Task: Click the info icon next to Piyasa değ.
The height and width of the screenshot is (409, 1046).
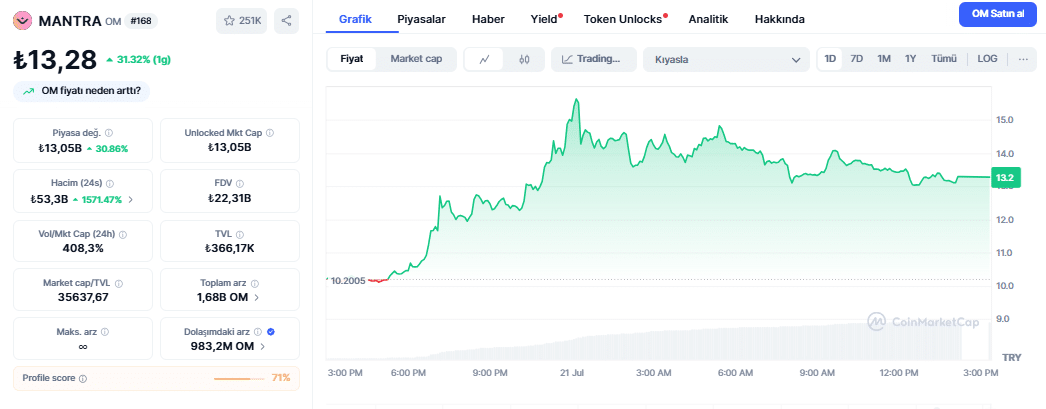Action: pos(109,133)
